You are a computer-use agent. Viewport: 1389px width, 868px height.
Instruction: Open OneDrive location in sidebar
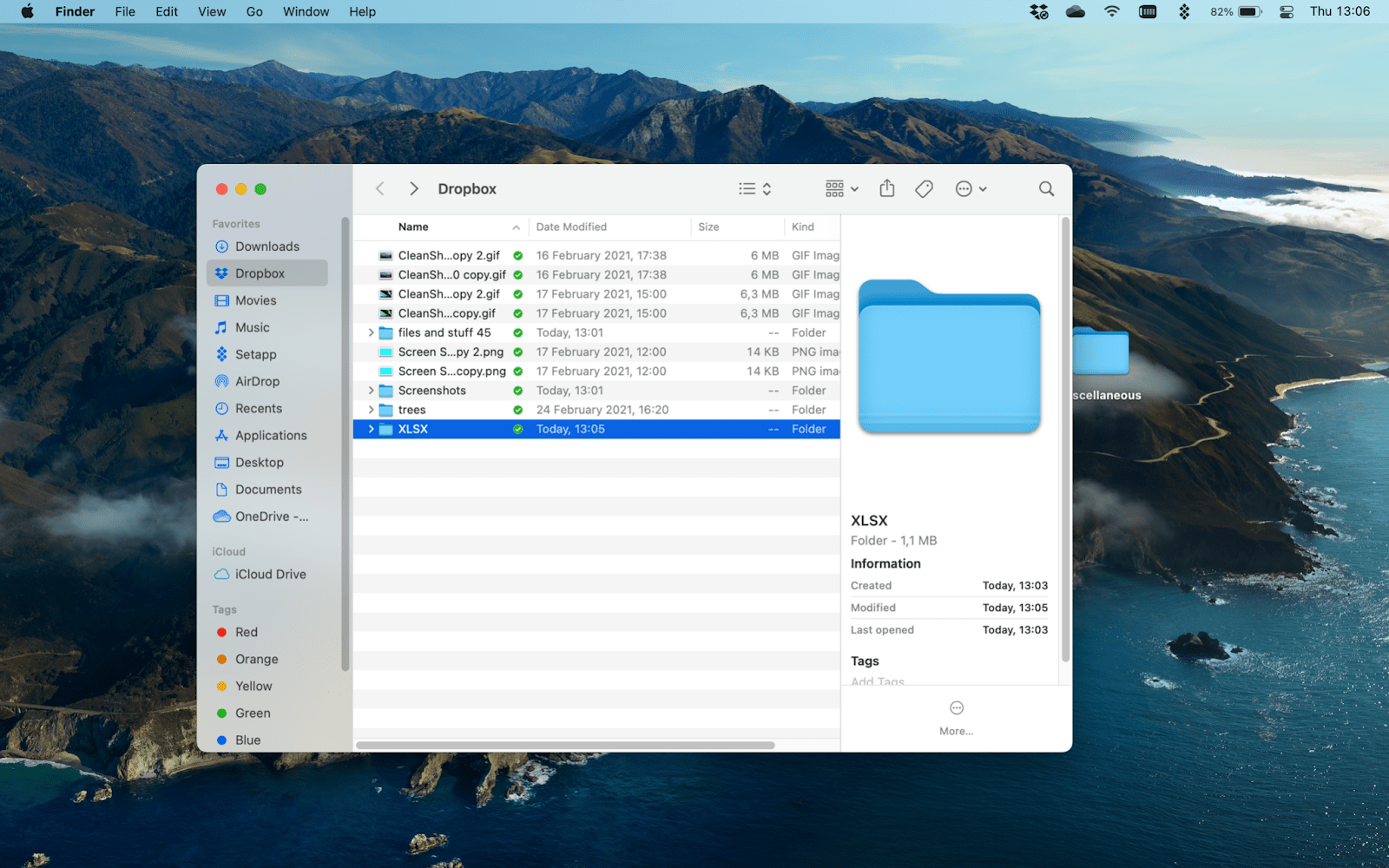click(267, 516)
